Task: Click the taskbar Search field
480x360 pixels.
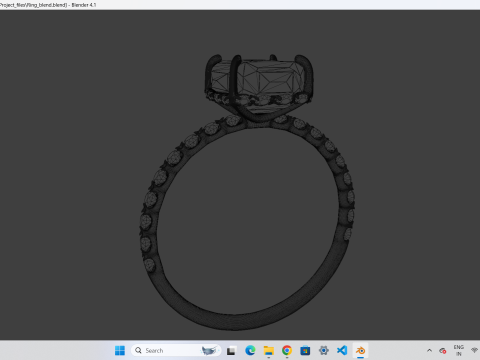Action: pyautogui.click(x=176, y=350)
